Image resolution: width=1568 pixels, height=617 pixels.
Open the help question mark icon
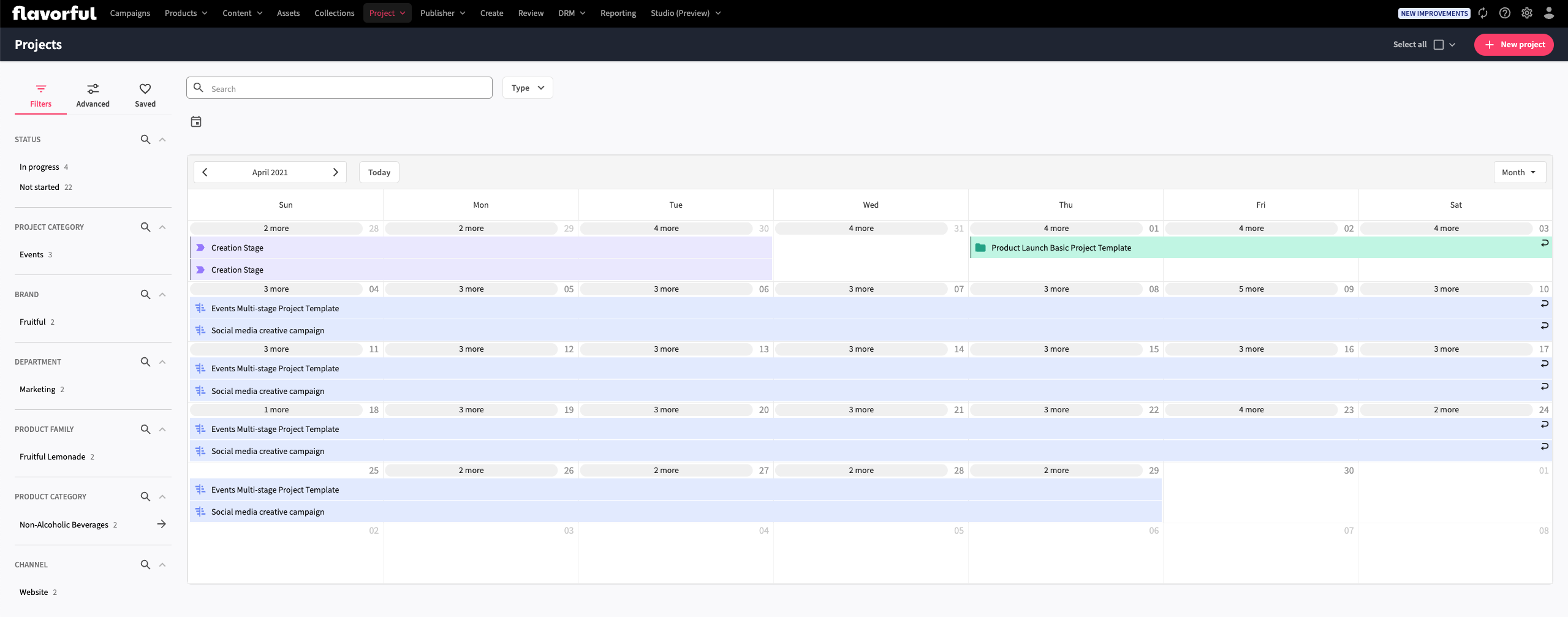pos(1504,13)
